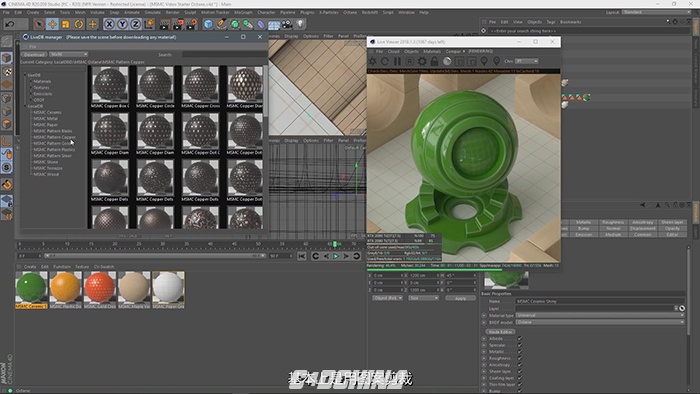Viewport: 700px width, 394px height.
Task: Select the Rotate tool
Action: tap(79, 24)
